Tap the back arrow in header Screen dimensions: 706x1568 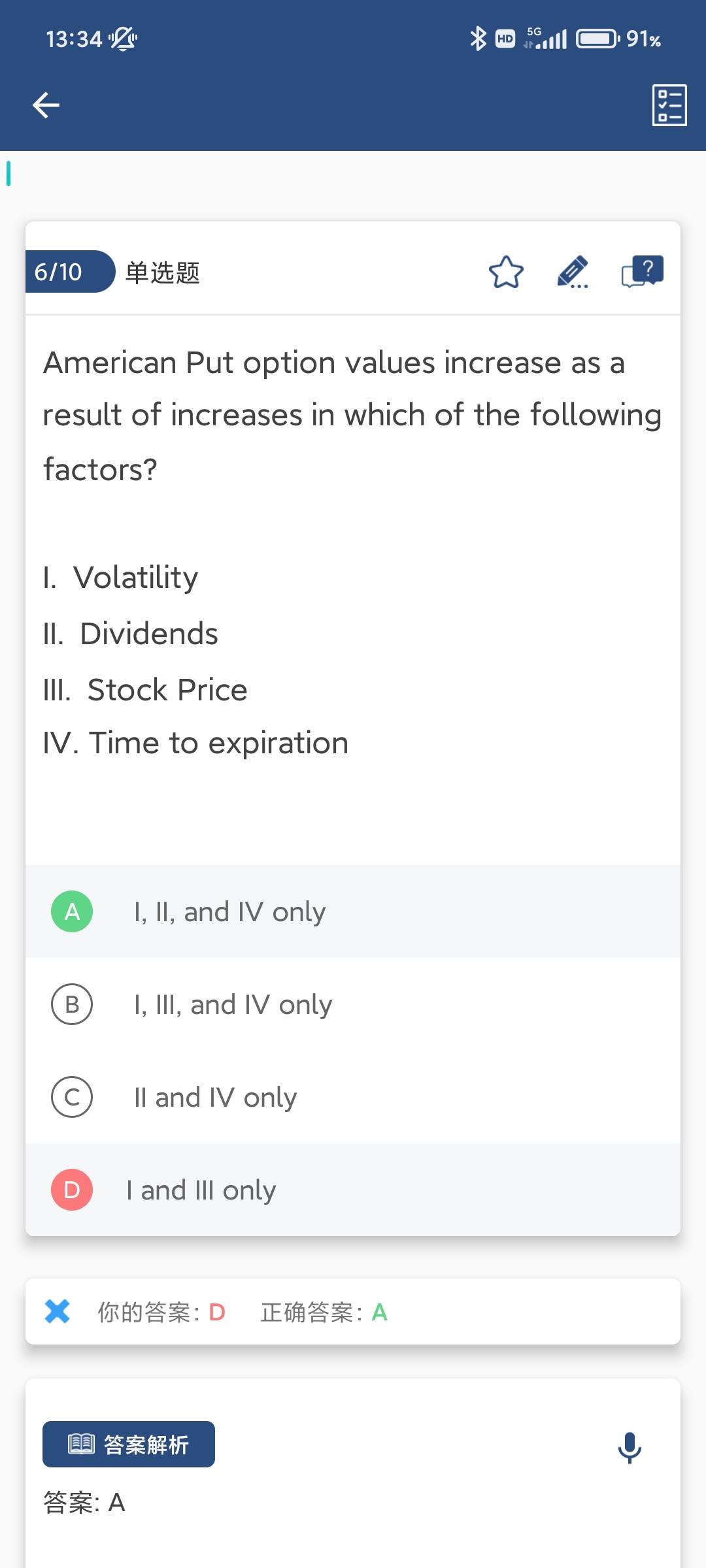(x=46, y=105)
